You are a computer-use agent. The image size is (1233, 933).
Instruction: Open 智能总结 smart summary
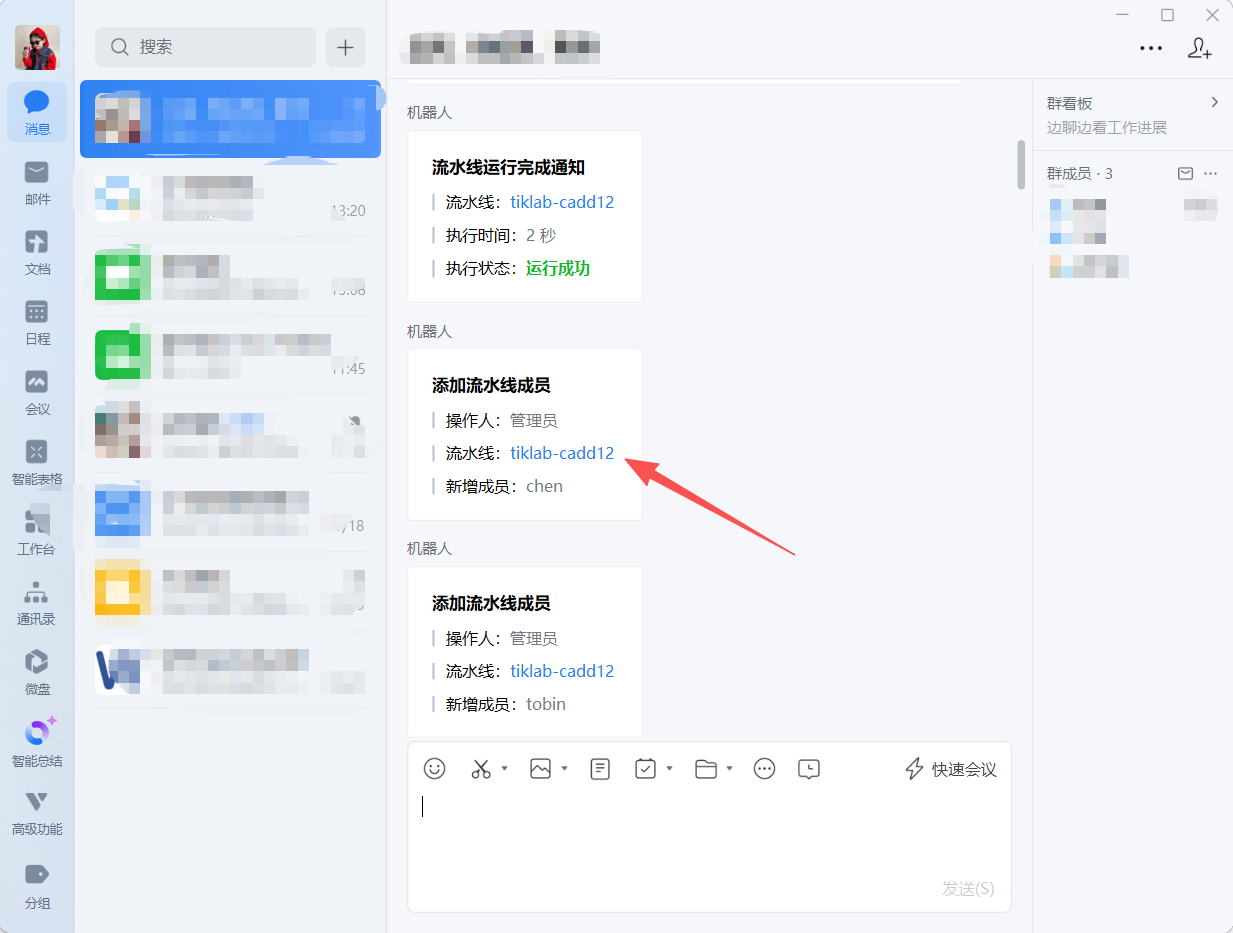coord(37,743)
